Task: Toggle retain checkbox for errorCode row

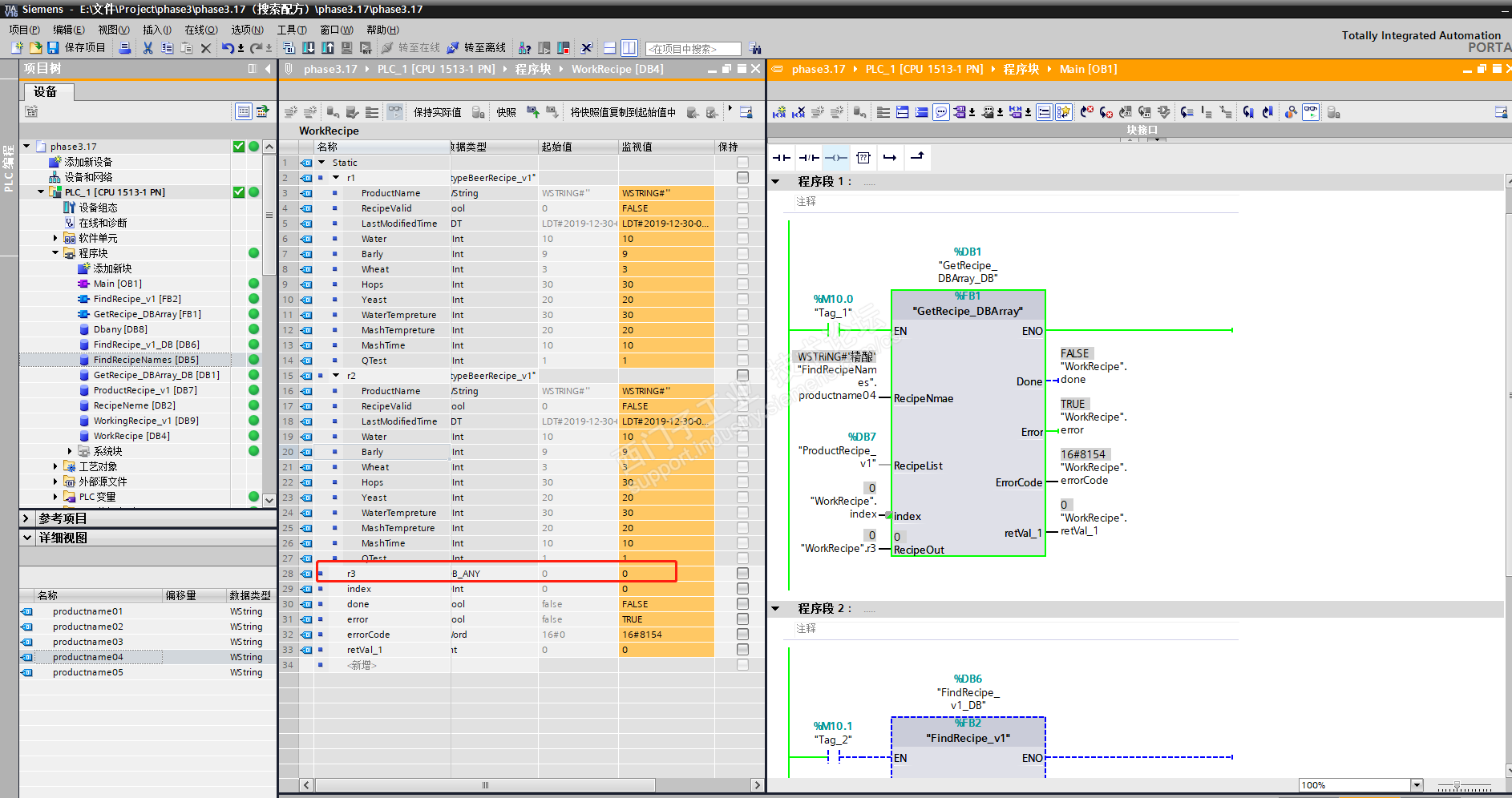Action: pyautogui.click(x=742, y=635)
